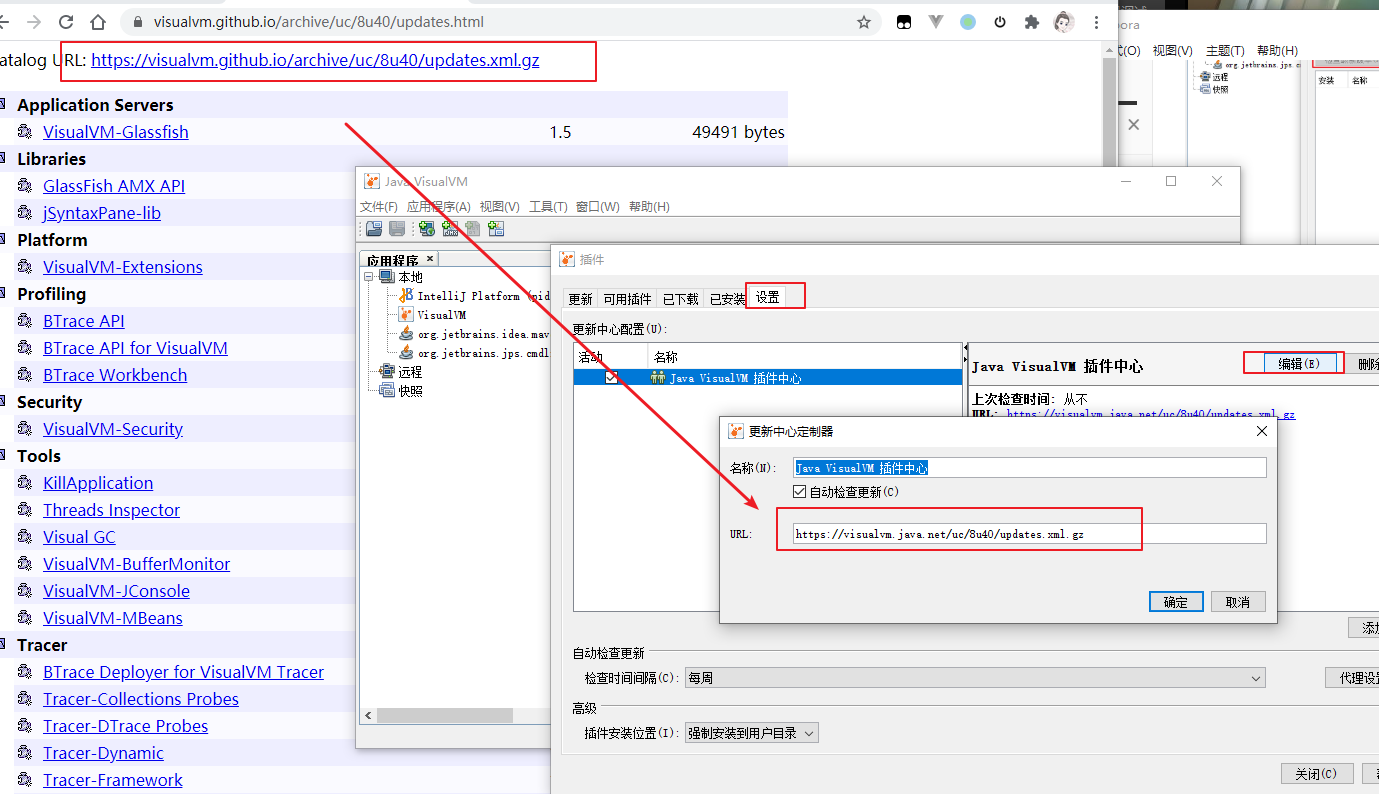The image size is (1379, 794).
Task: Select Java VisualVM 插件中心 row in table
Action: pos(767,378)
